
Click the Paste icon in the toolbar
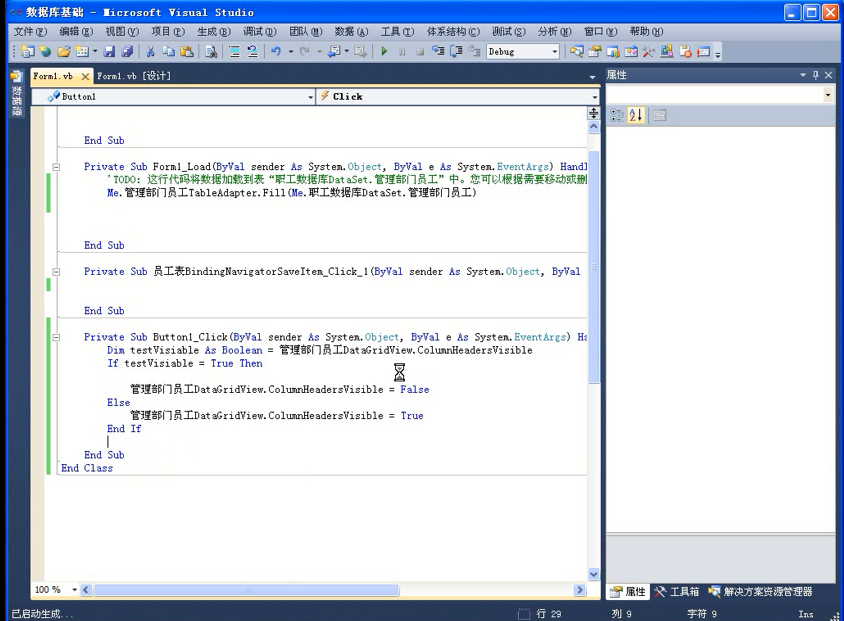click(x=186, y=52)
